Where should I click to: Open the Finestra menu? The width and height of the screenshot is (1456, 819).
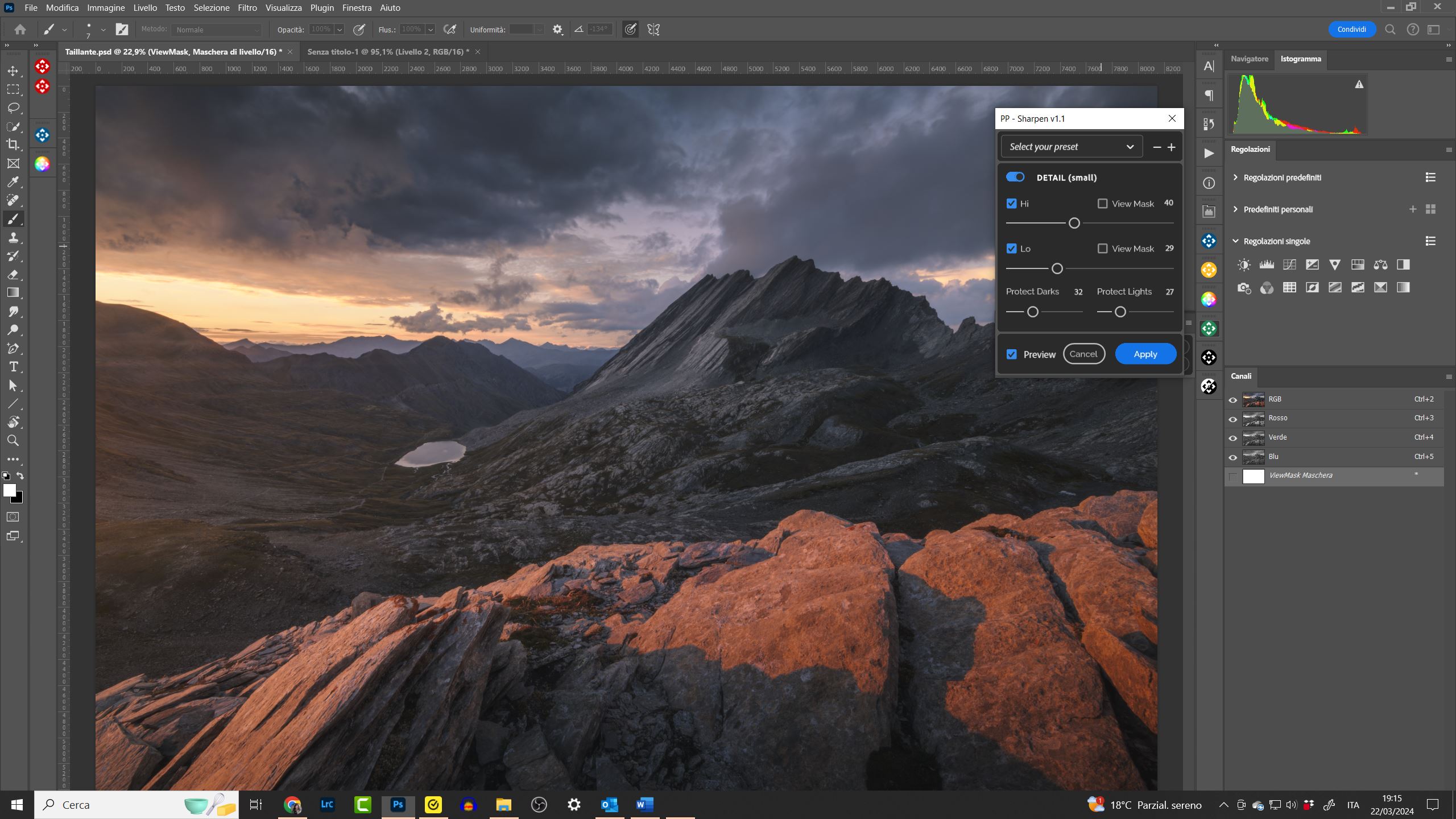[356, 8]
